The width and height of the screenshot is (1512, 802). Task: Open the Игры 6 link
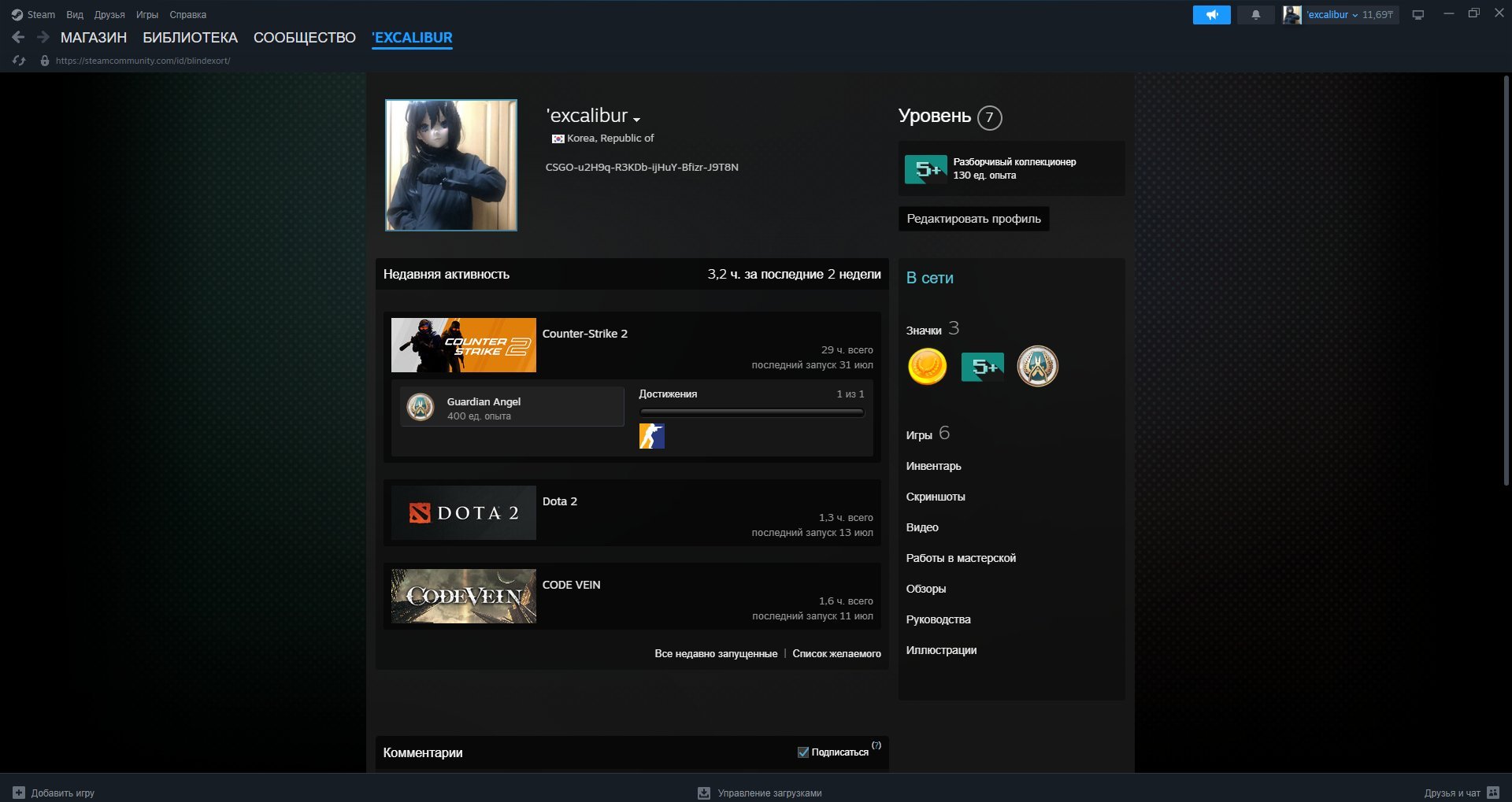click(928, 434)
